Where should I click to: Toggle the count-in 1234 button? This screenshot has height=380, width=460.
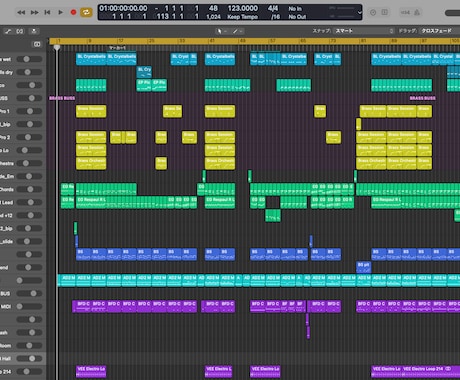405,12
